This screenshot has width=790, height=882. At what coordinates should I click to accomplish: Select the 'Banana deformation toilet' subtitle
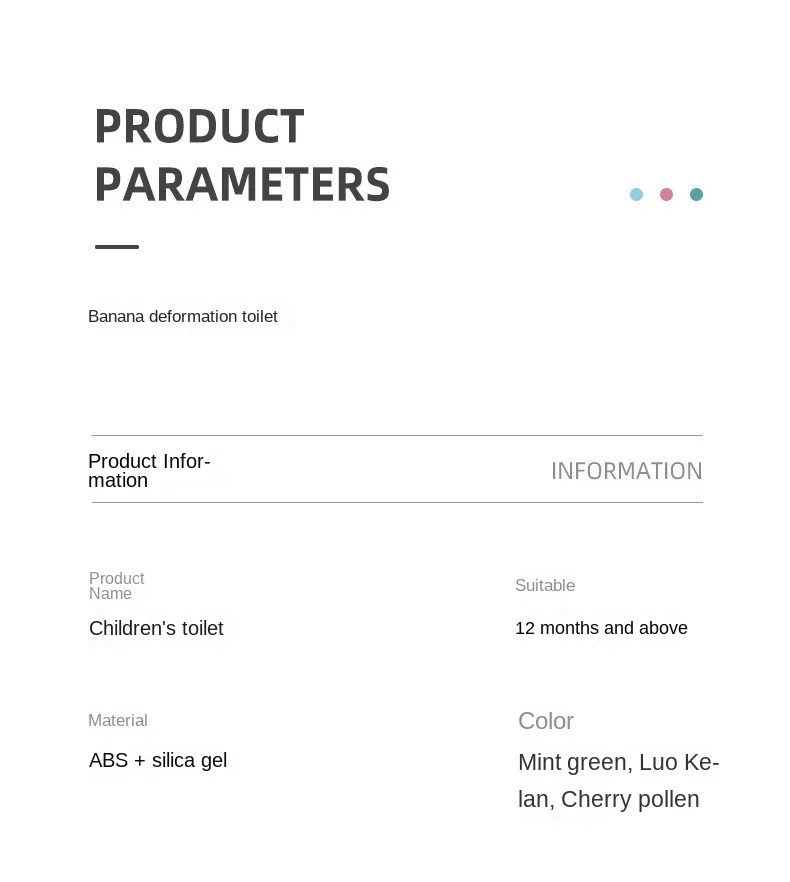(183, 317)
